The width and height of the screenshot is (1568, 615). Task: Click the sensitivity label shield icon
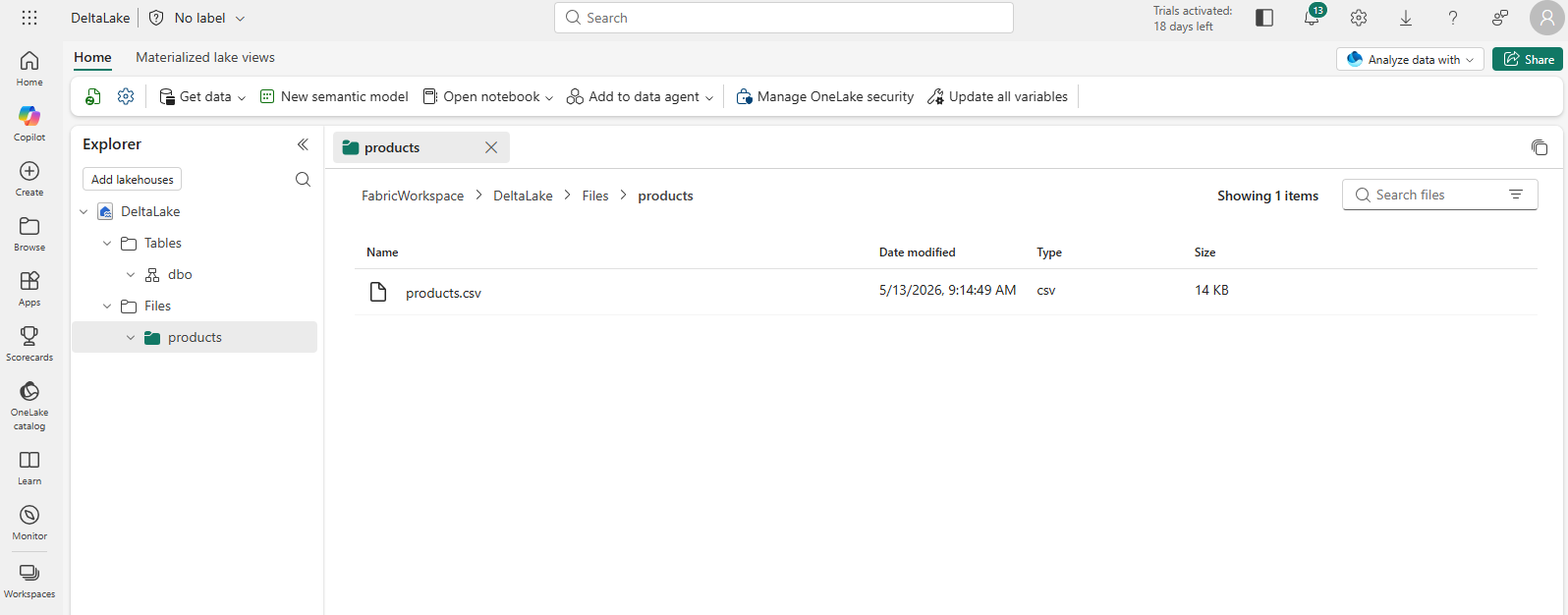coord(156,18)
